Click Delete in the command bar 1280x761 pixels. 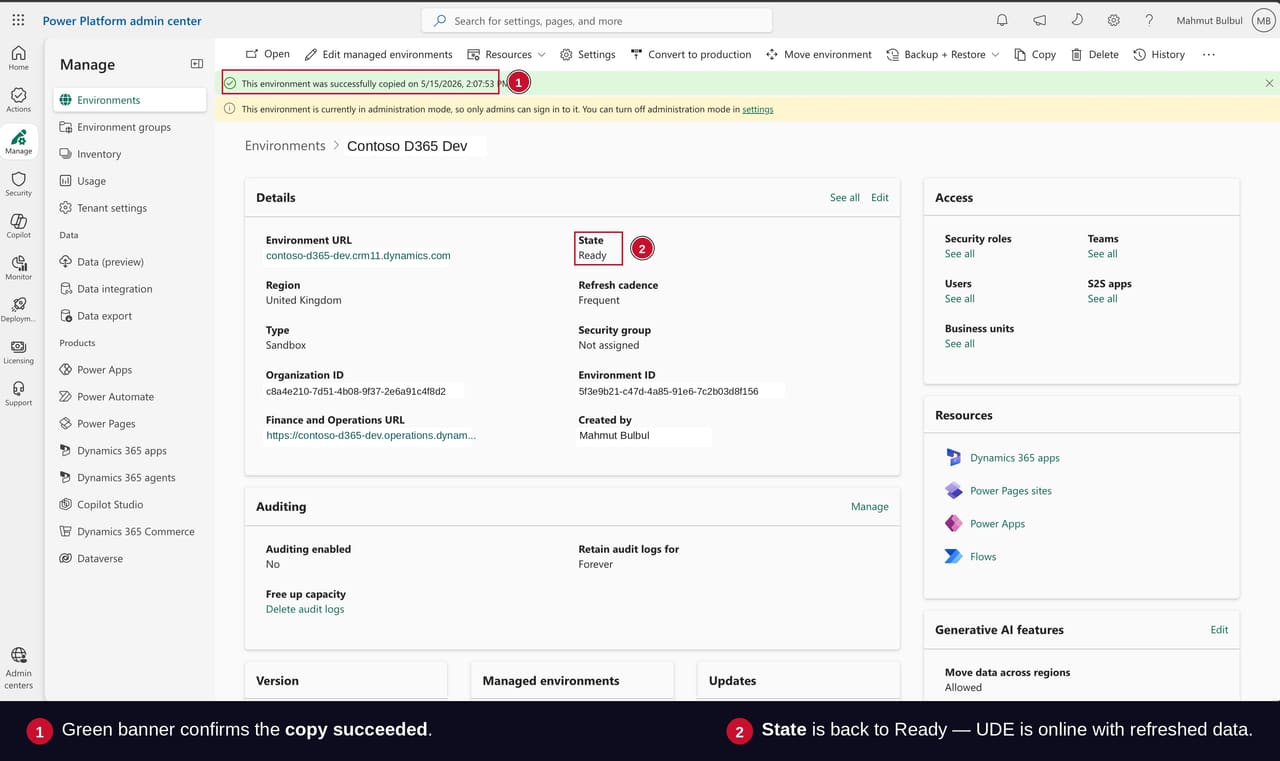1094,54
